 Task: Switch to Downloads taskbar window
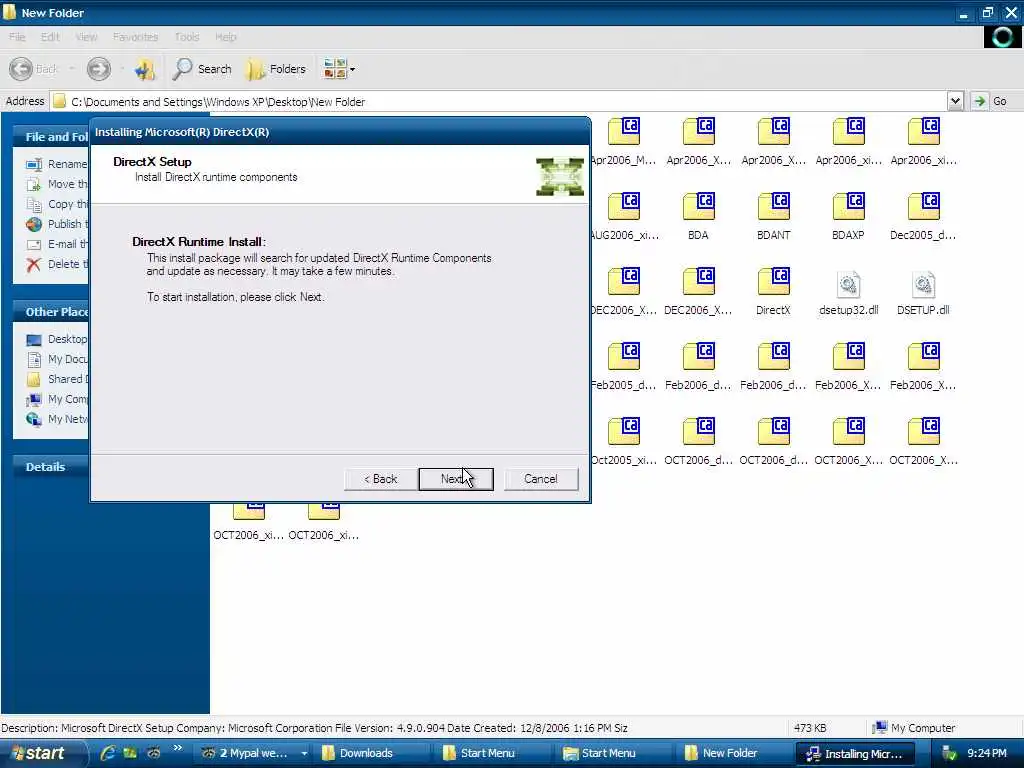coord(374,753)
